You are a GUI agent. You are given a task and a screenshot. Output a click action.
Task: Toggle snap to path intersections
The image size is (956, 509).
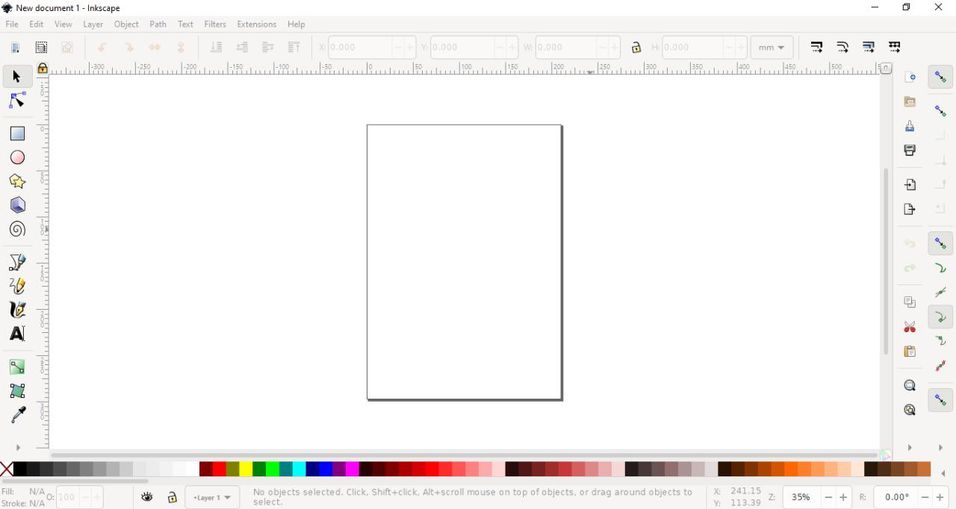(x=940, y=292)
